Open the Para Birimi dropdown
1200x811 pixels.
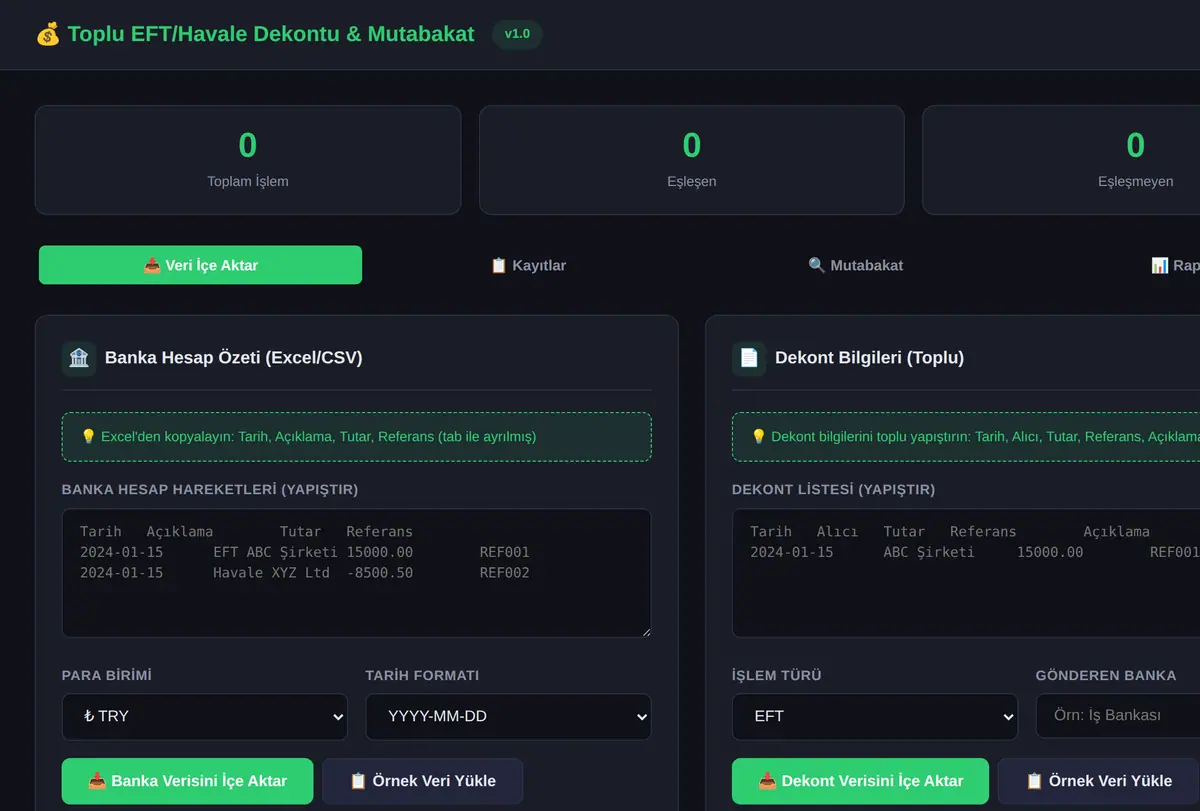click(x=205, y=717)
